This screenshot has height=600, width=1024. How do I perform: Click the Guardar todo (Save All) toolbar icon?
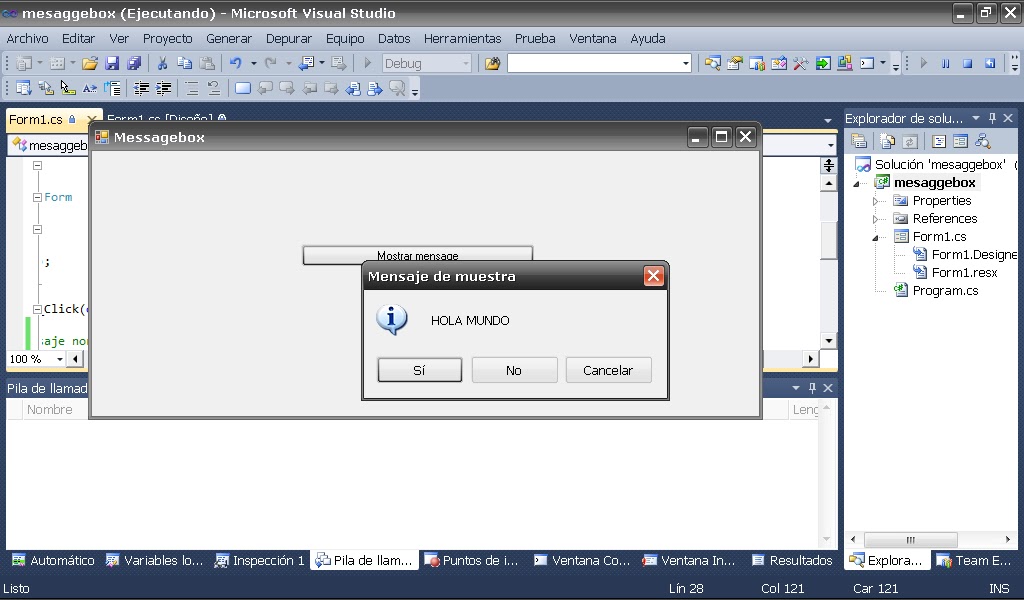[x=133, y=62]
